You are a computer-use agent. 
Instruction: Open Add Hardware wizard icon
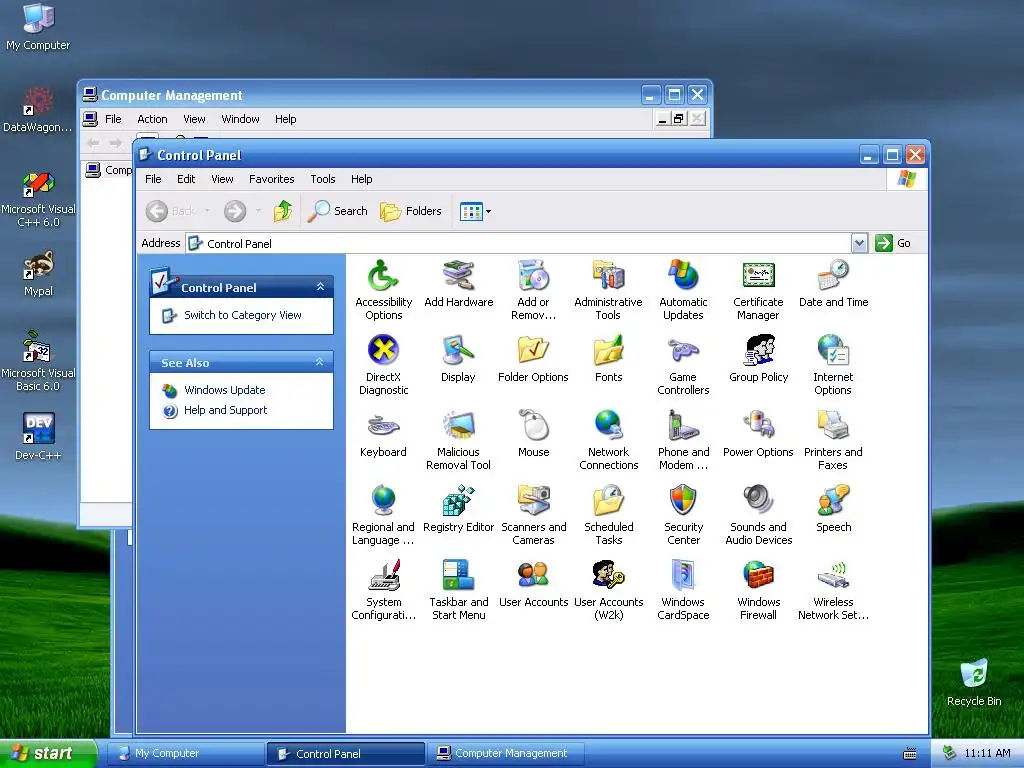[458, 283]
